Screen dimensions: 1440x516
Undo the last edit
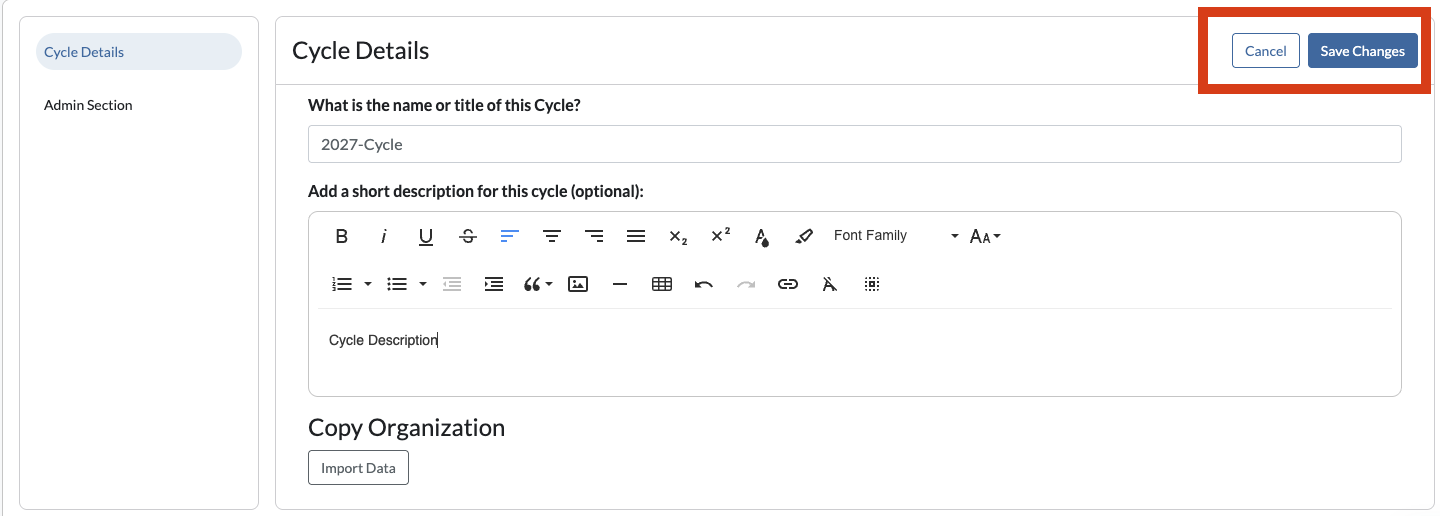(704, 284)
